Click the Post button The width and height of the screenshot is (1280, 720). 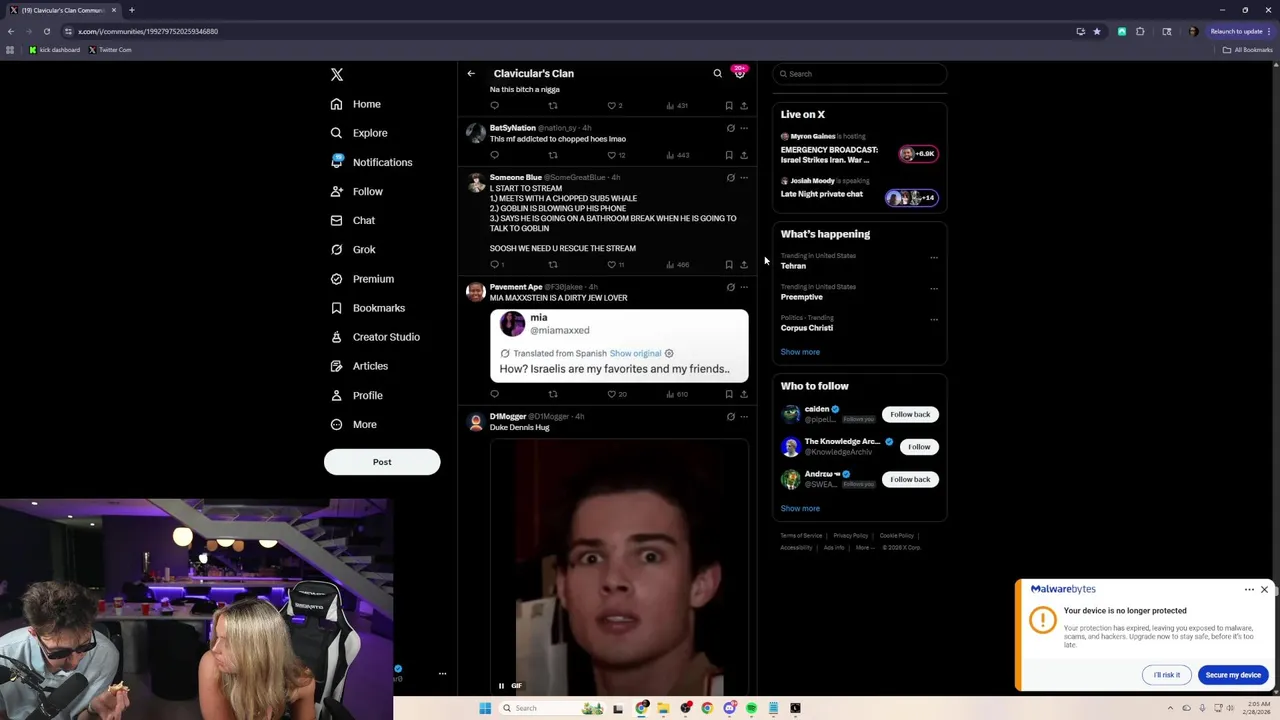click(x=382, y=462)
